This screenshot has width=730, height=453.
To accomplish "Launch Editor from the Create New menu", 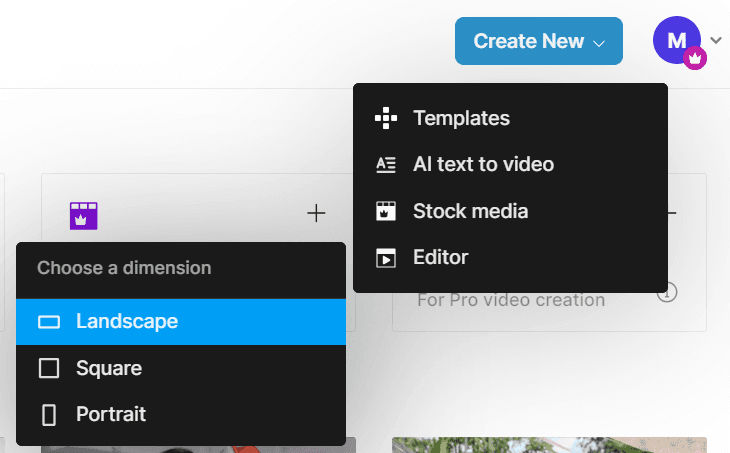I will click(440, 258).
